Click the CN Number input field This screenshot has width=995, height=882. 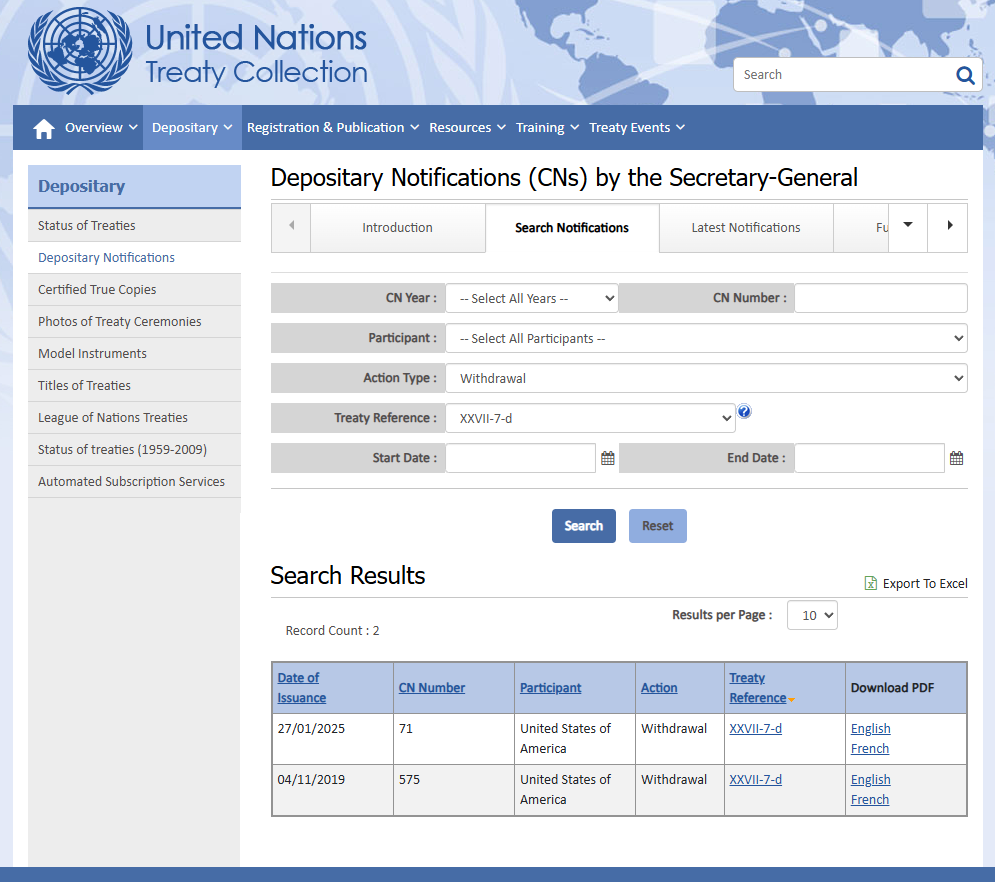tap(880, 298)
